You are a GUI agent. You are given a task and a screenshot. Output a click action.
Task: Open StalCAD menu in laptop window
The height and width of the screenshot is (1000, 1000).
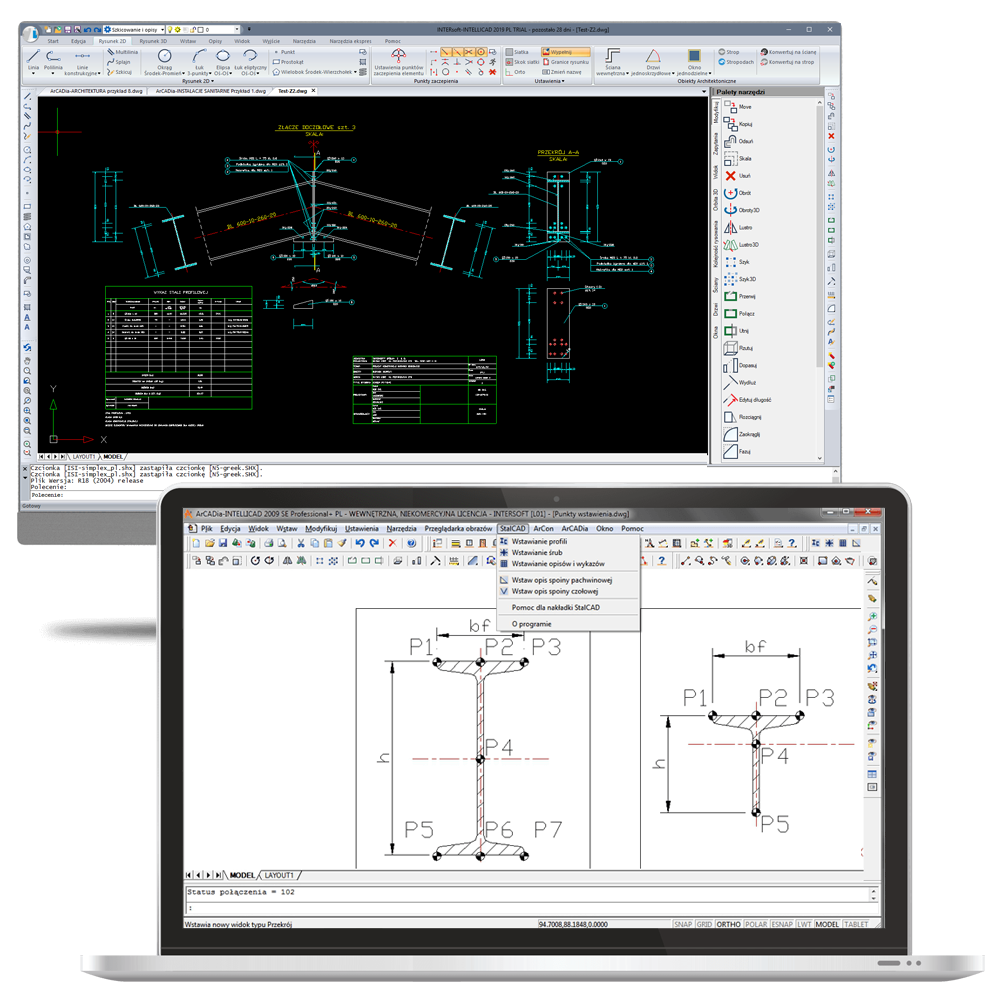(513, 529)
